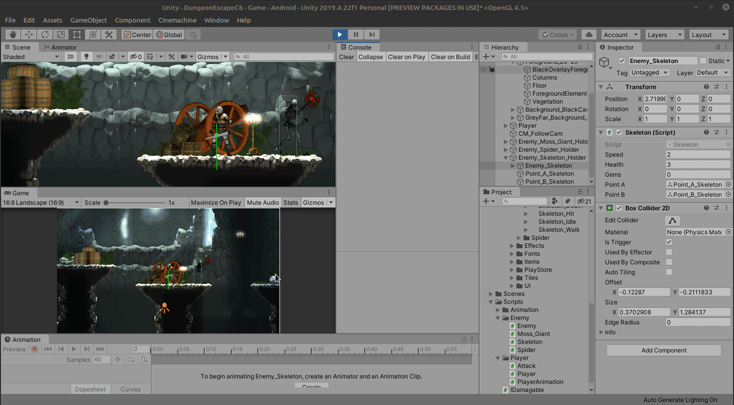
Task: Lock the Inspector panel
Action: click(x=718, y=47)
